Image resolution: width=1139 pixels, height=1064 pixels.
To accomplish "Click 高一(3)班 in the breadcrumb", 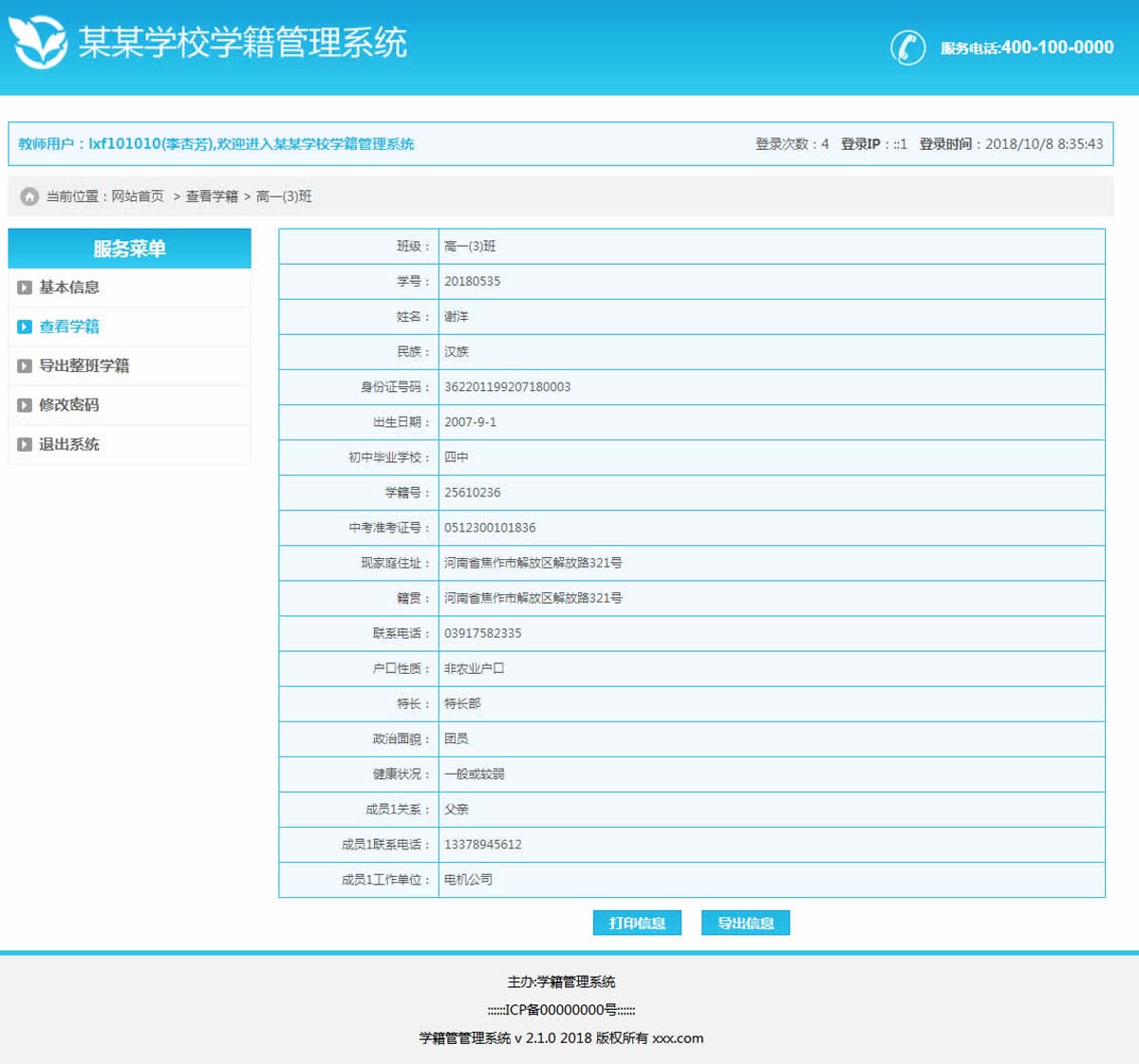I will 284,196.
